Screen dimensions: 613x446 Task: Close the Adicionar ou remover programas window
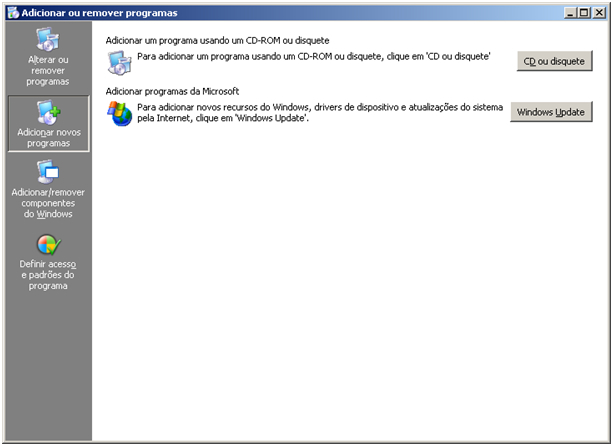click(x=600, y=13)
